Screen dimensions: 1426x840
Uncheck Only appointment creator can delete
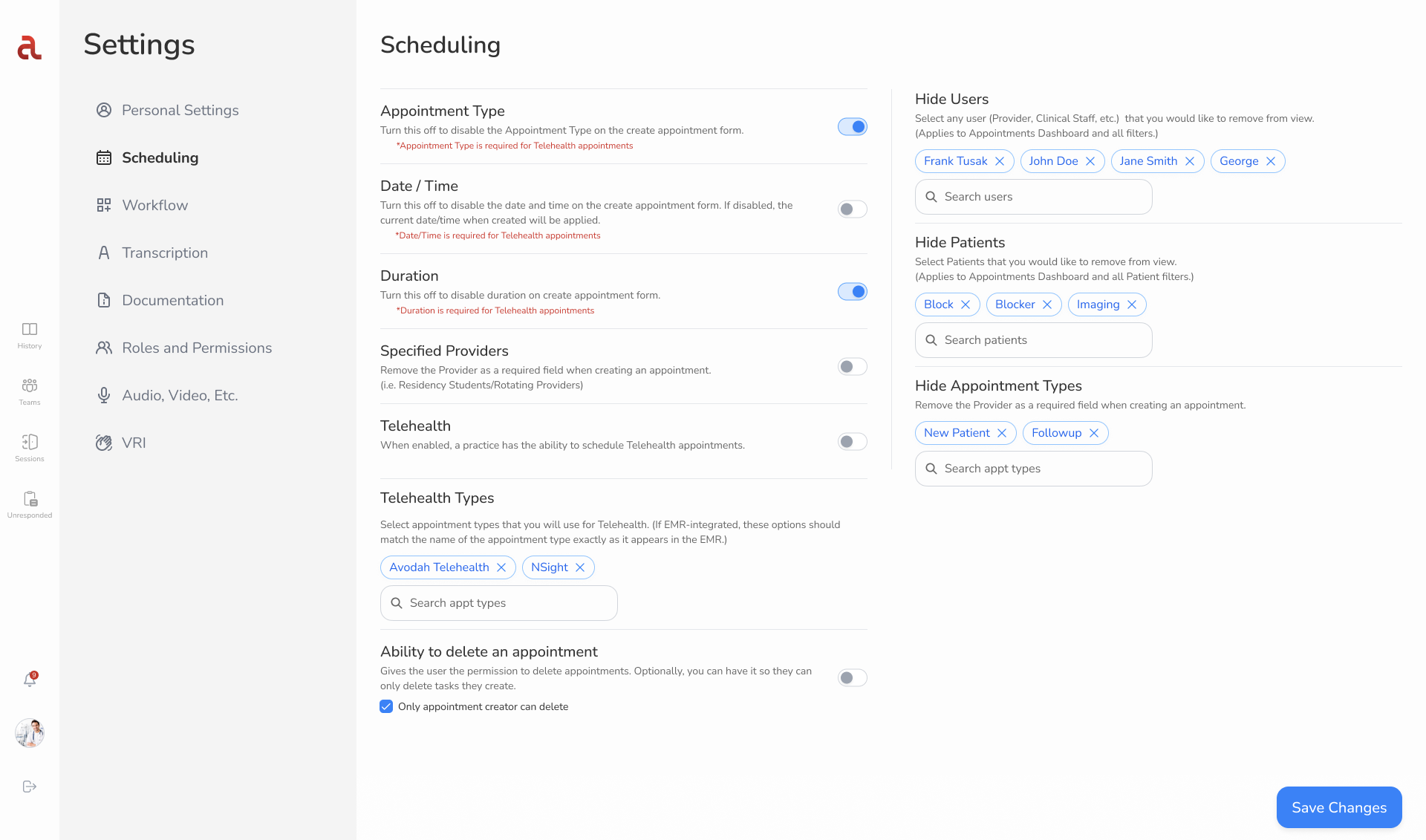click(386, 706)
